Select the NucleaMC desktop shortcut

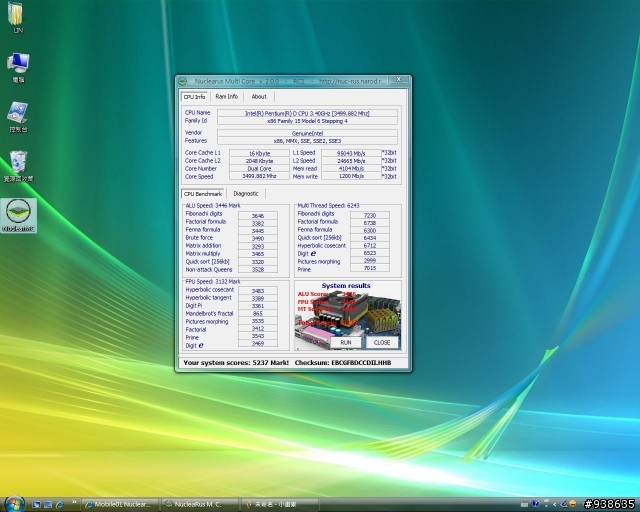(x=18, y=216)
